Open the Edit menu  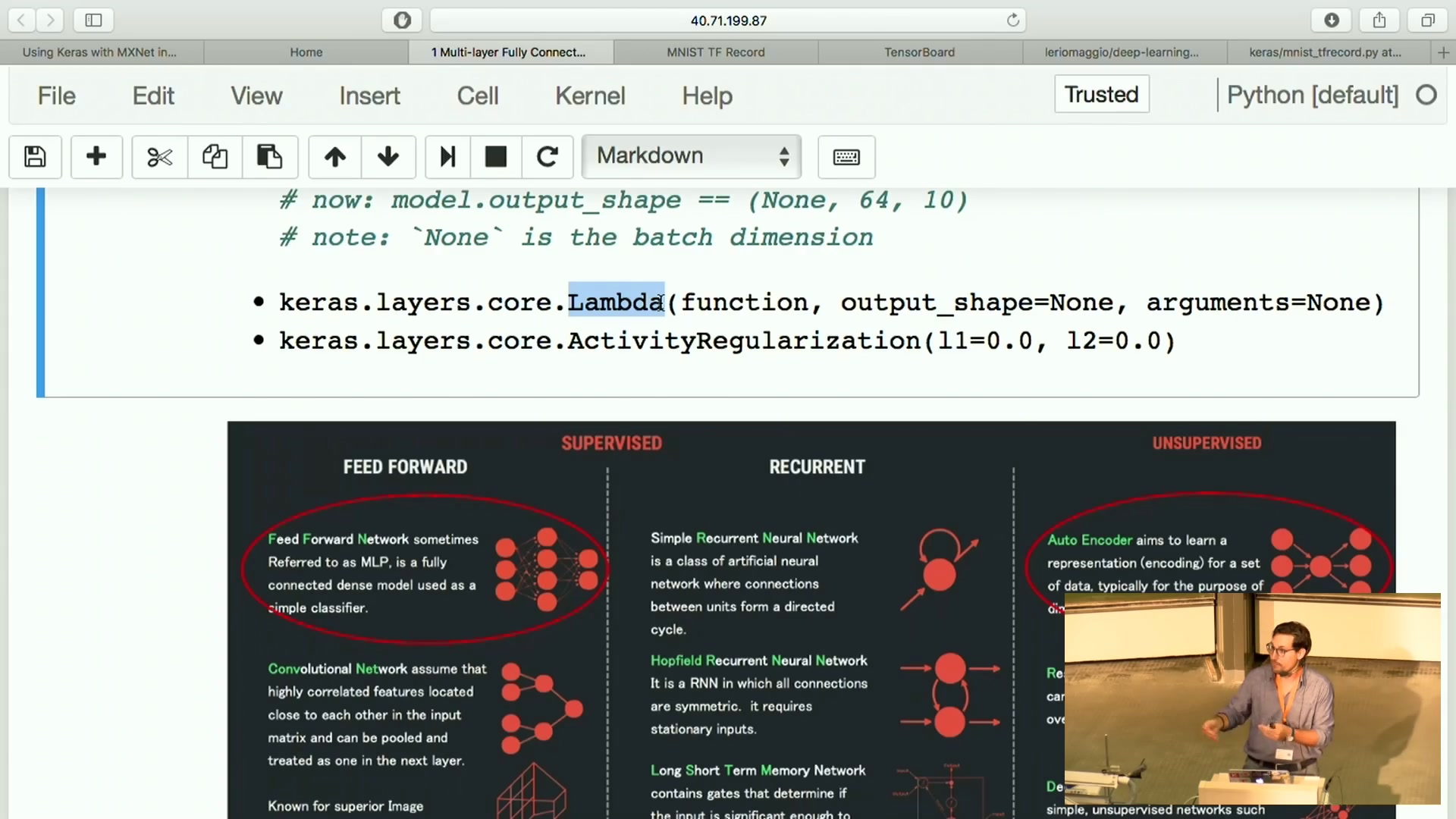click(153, 96)
